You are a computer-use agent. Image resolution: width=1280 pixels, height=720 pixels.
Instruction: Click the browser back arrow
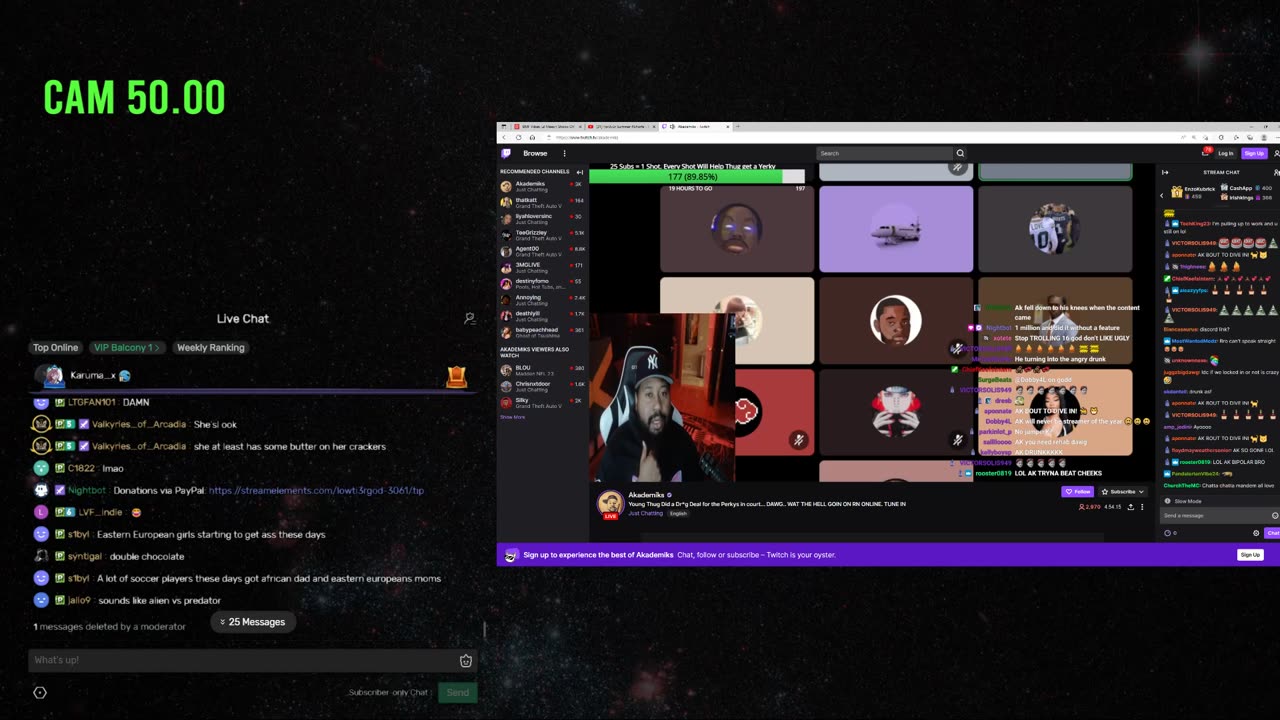[x=506, y=138]
